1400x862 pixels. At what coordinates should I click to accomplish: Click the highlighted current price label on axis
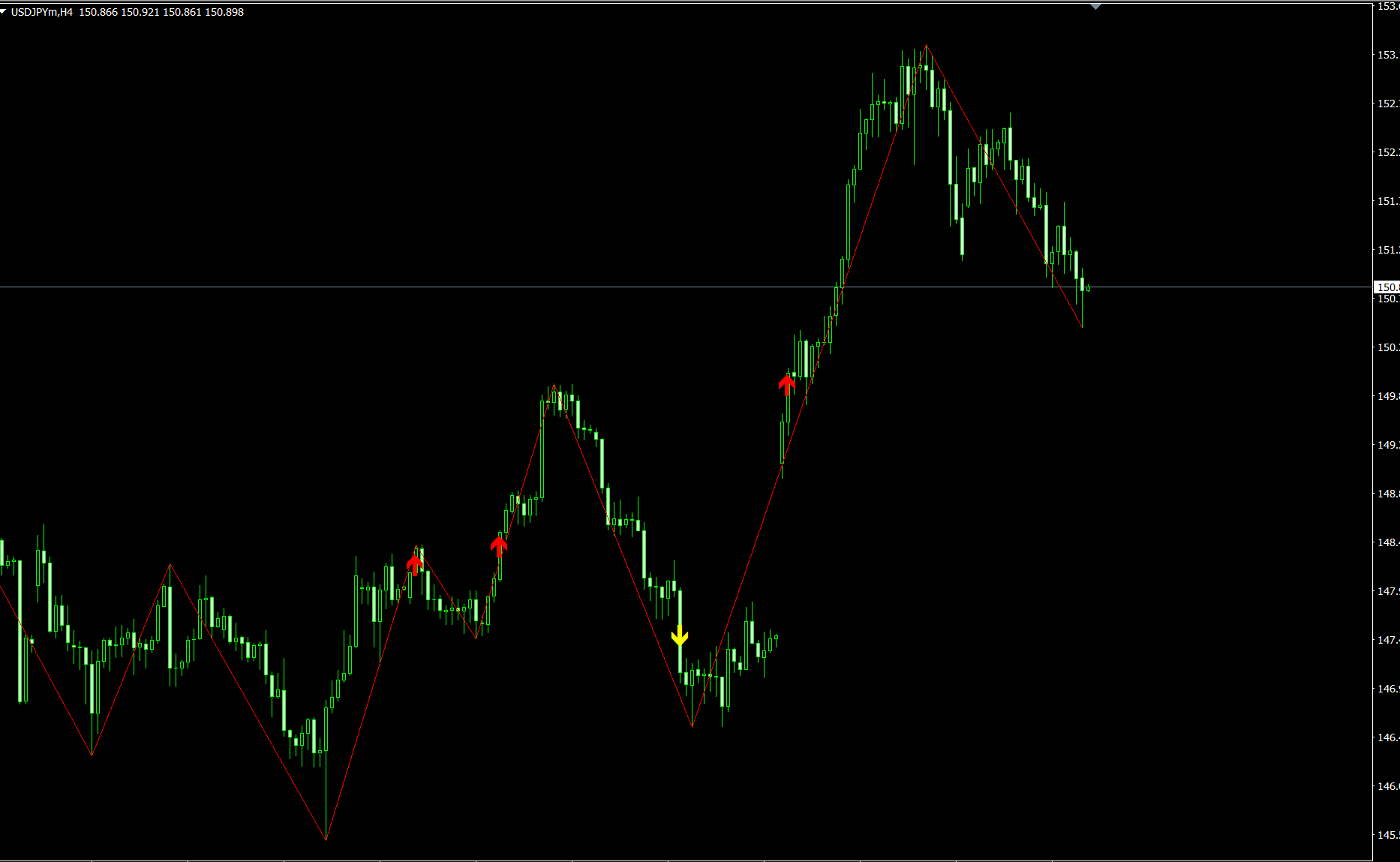coord(1386,287)
